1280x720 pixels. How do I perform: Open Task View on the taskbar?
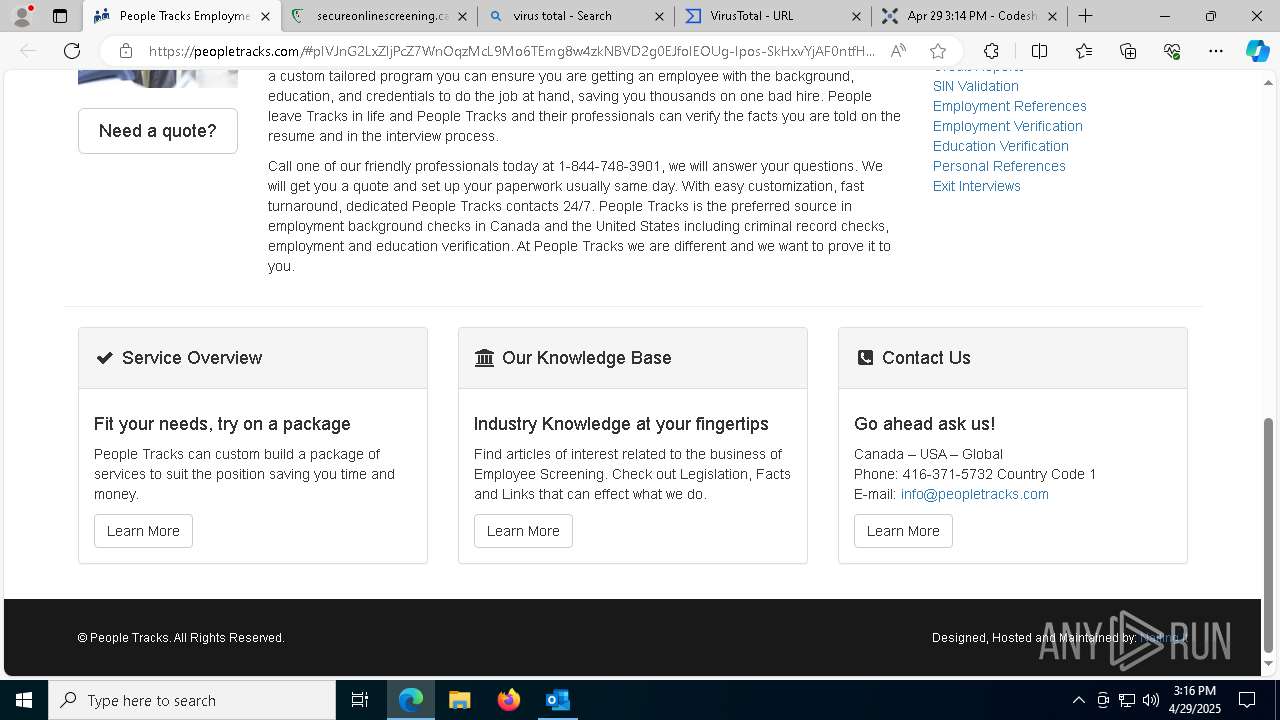(x=360, y=700)
